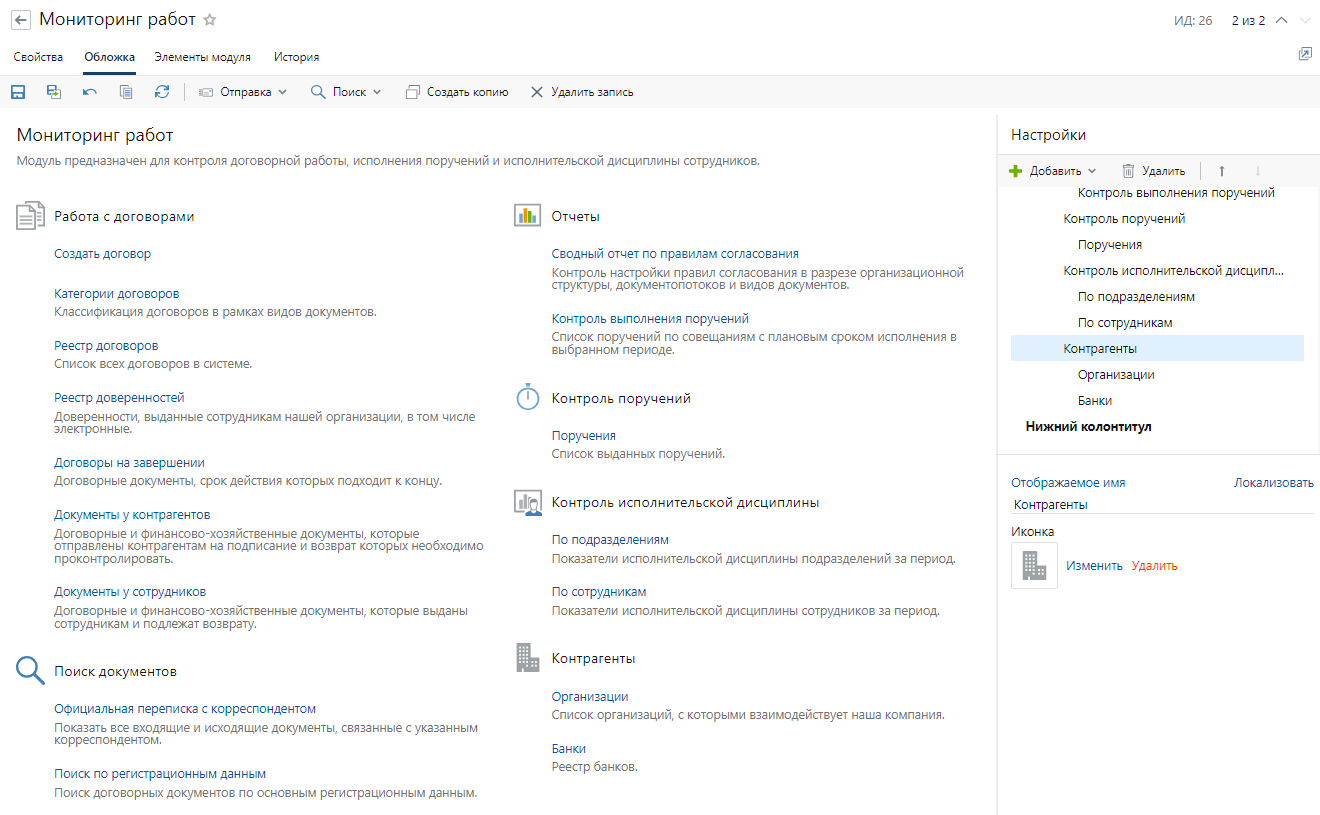Click the Контроль поручений stopwatch icon
Viewport: 1320px width, 815px height.
pyautogui.click(x=527, y=397)
